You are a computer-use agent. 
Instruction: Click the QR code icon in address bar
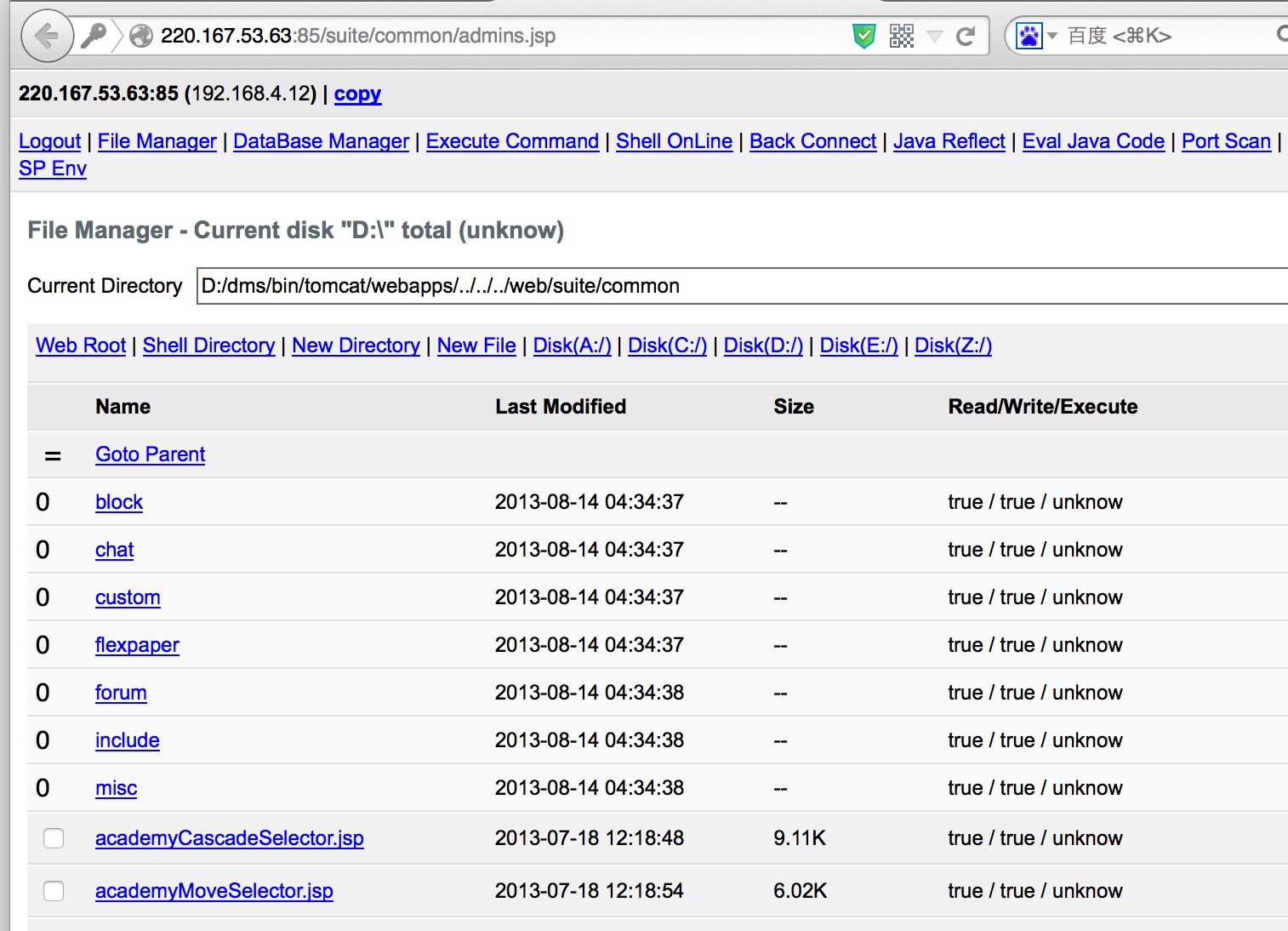[x=902, y=36]
